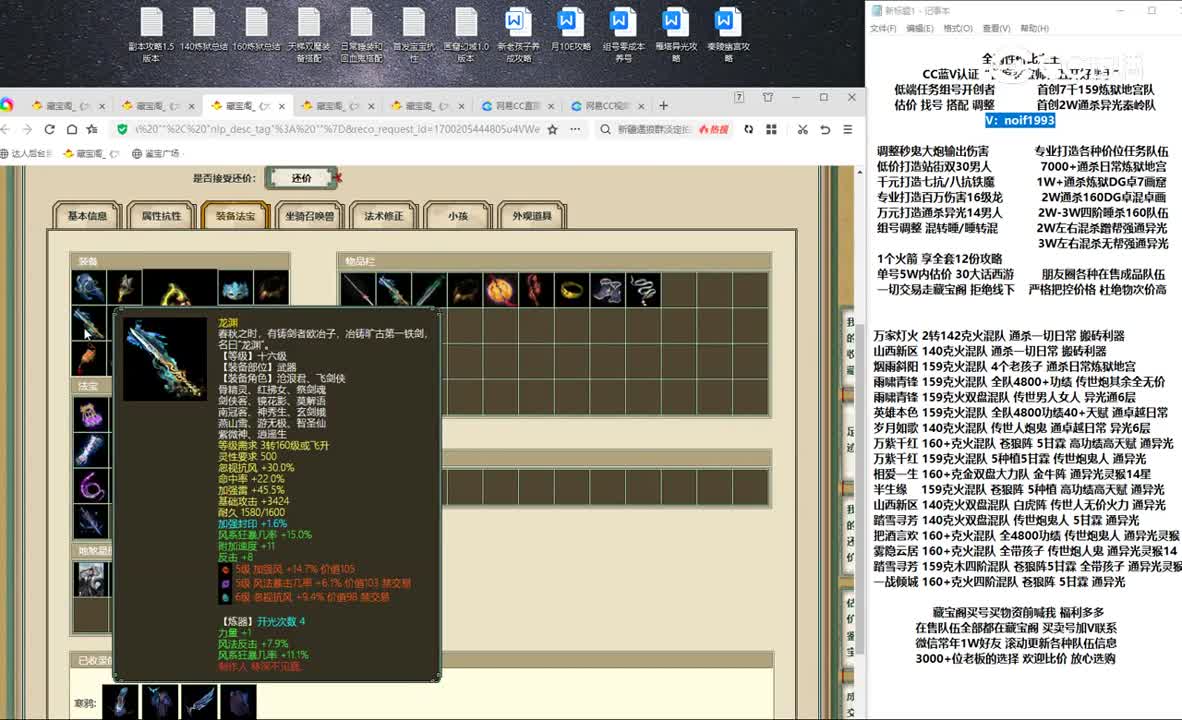Open the 天梯双魔装备搭配 desktop file
The width and height of the screenshot is (1182, 720).
pyautogui.click(x=309, y=34)
